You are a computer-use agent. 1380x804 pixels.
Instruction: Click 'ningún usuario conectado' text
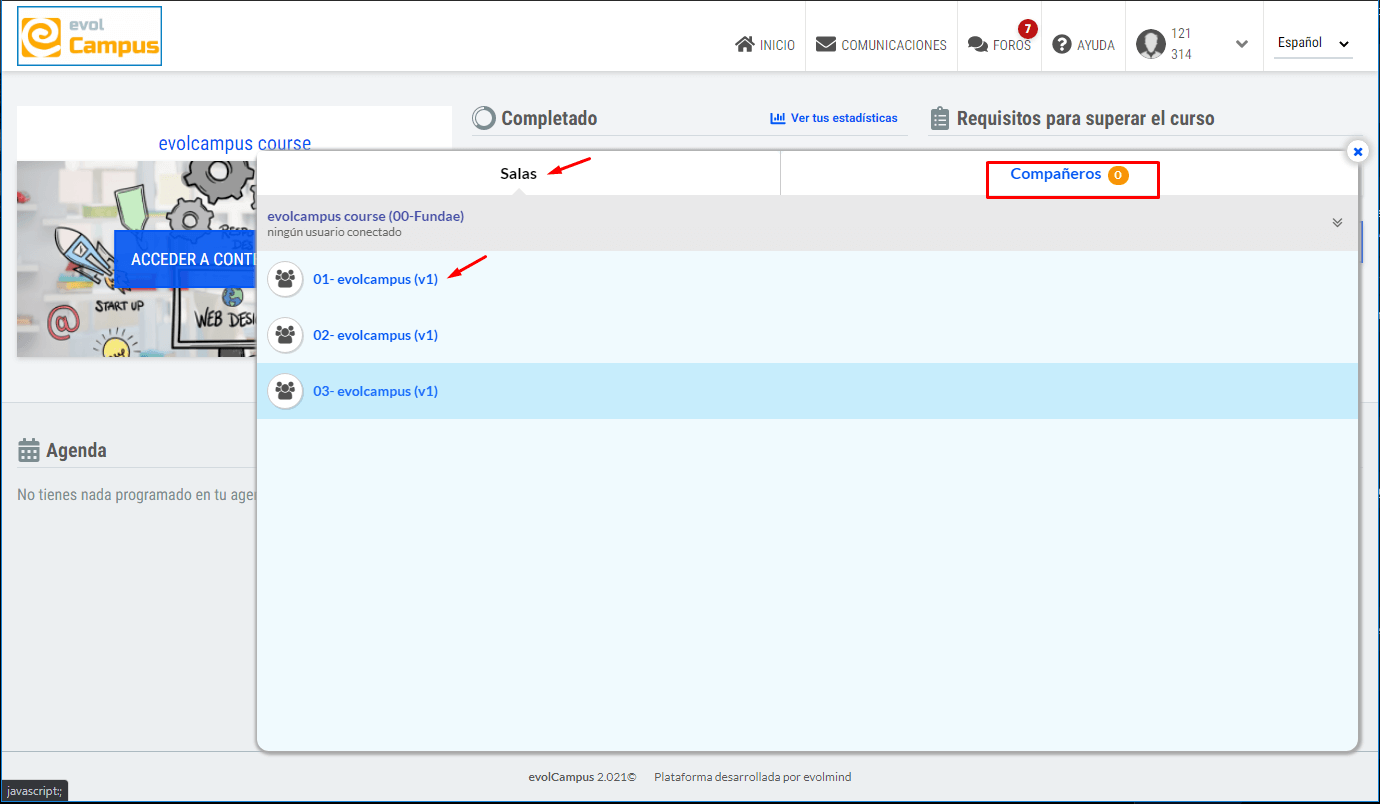[x=334, y=232]
